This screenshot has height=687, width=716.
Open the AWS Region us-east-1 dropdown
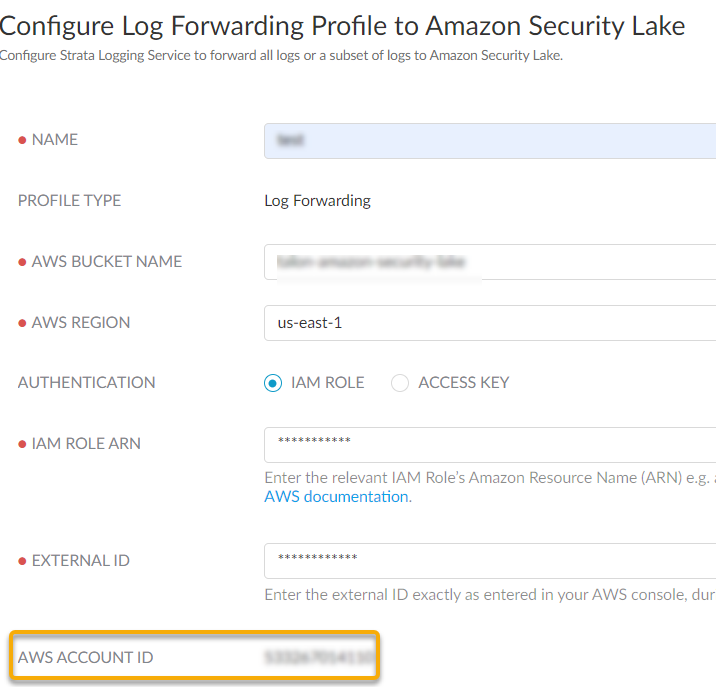point(490,323)
